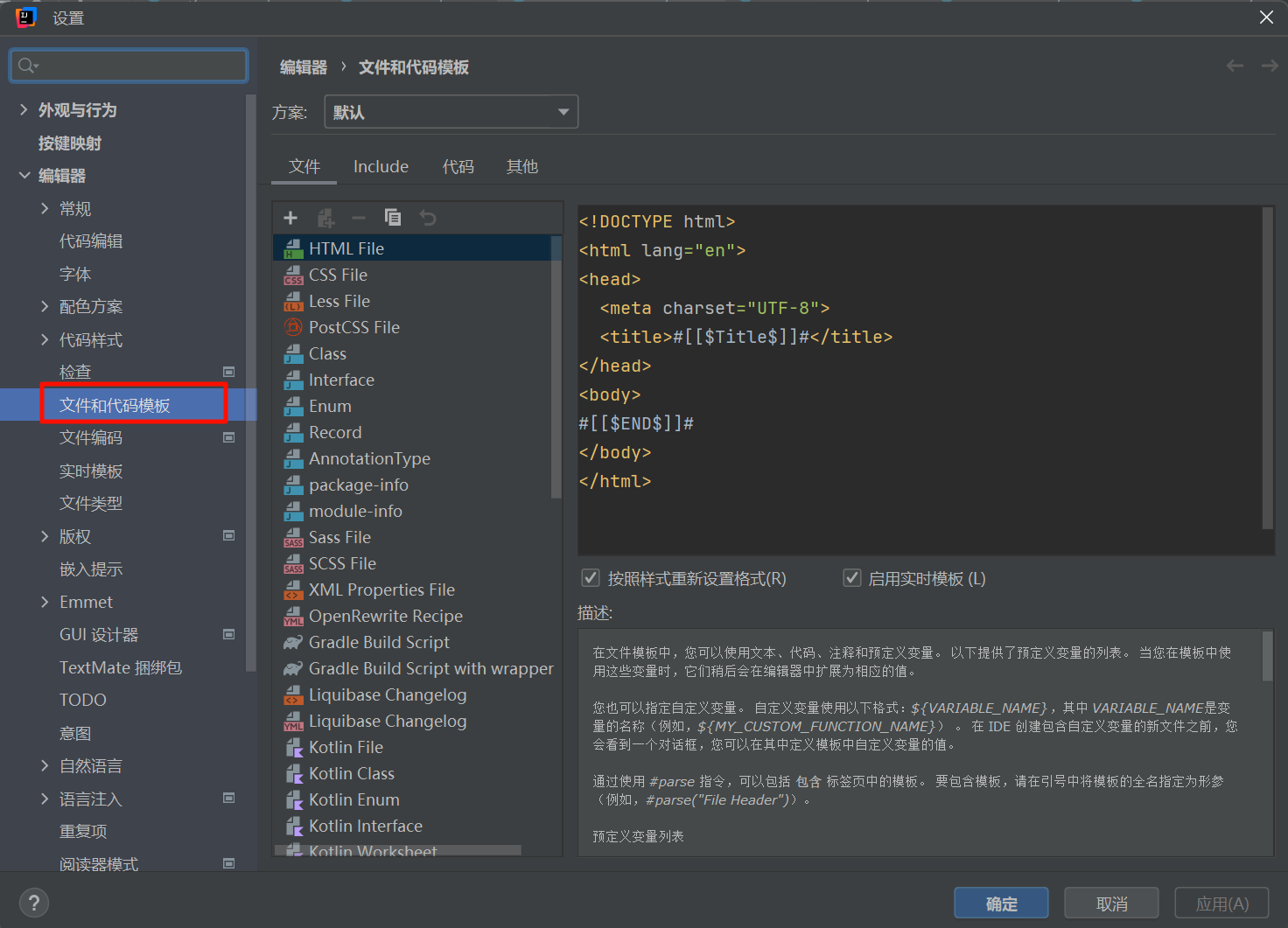
Task: Click the Create Child Template icon
Action: click(x=325, y=218)
